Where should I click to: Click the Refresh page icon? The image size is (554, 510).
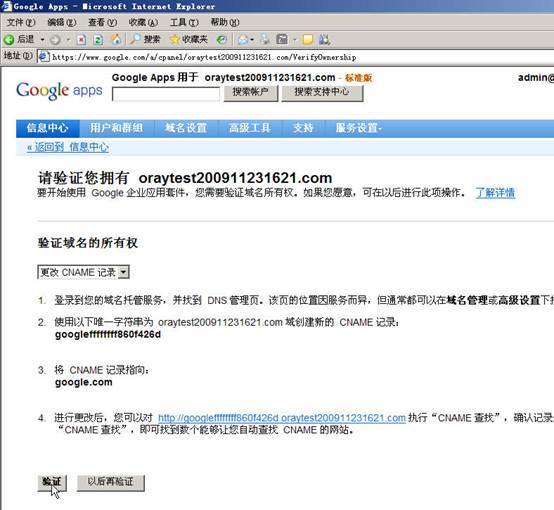coord(98,40)
